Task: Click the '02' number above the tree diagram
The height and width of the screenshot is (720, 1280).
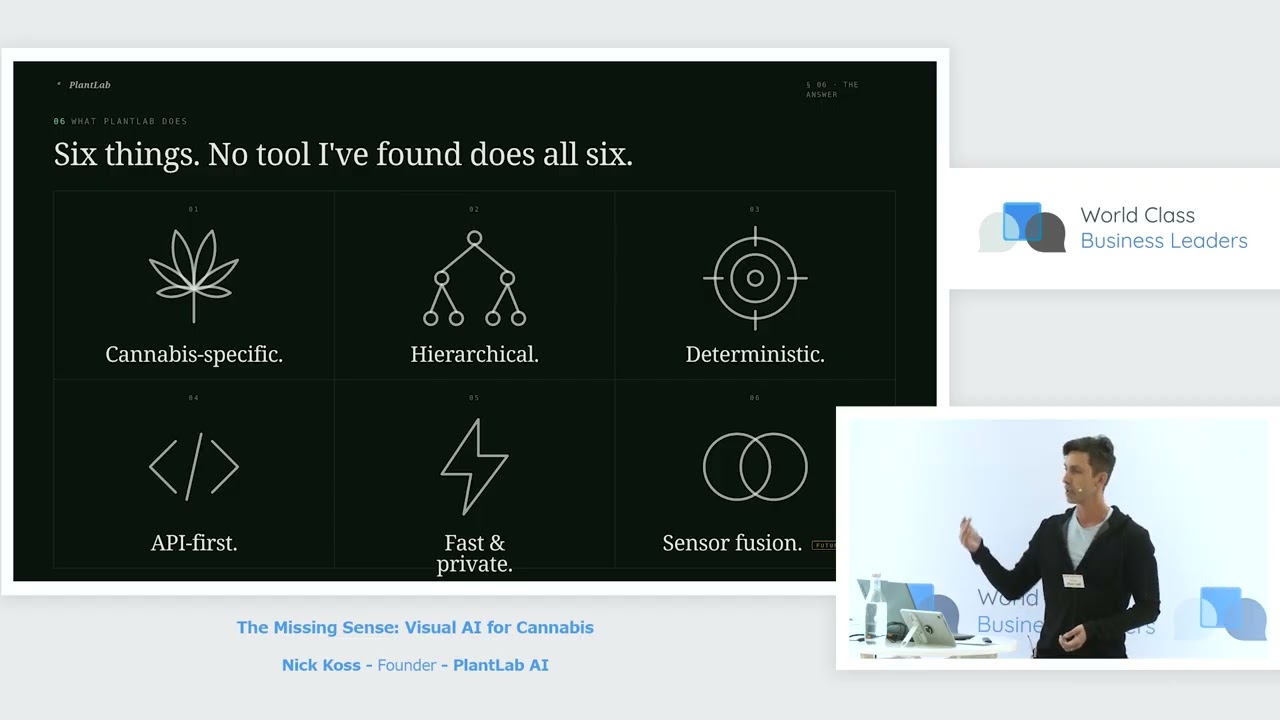Action: point(474,209)
